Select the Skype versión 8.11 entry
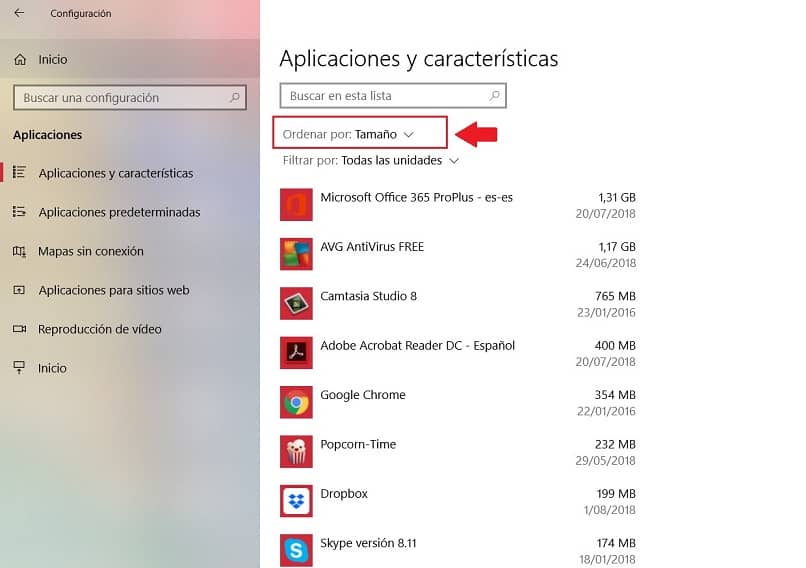Image resolution: width=806 pixels, height=568 pixels. (458, 550)
